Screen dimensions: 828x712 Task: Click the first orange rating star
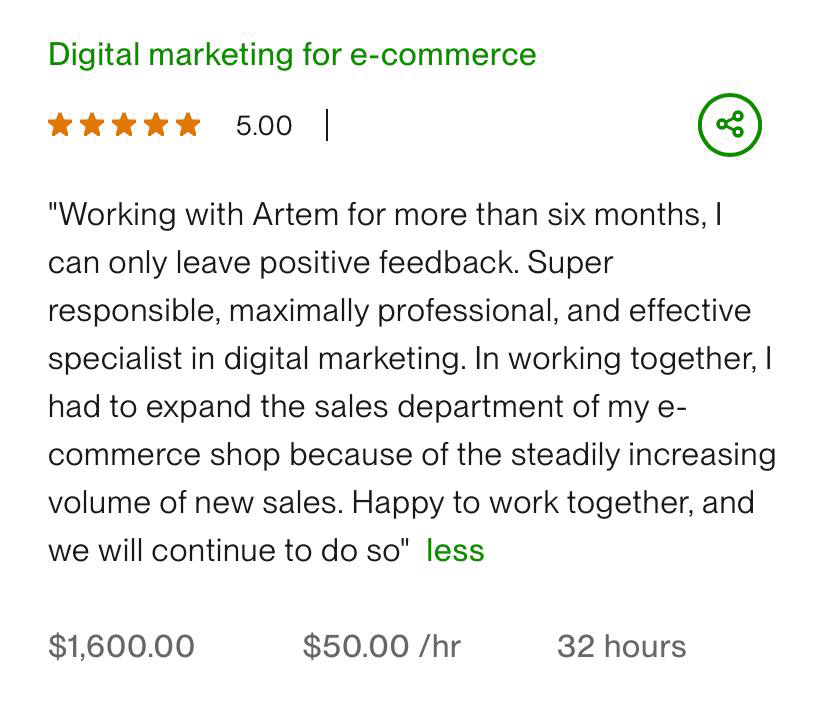(x=60, y=125)
